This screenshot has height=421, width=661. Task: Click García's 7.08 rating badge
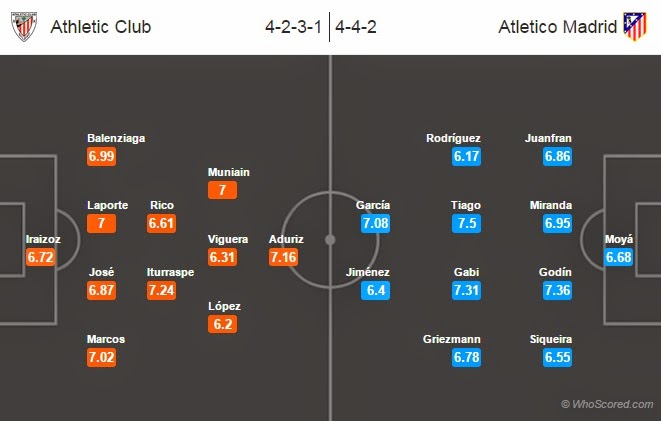[373, 223]
